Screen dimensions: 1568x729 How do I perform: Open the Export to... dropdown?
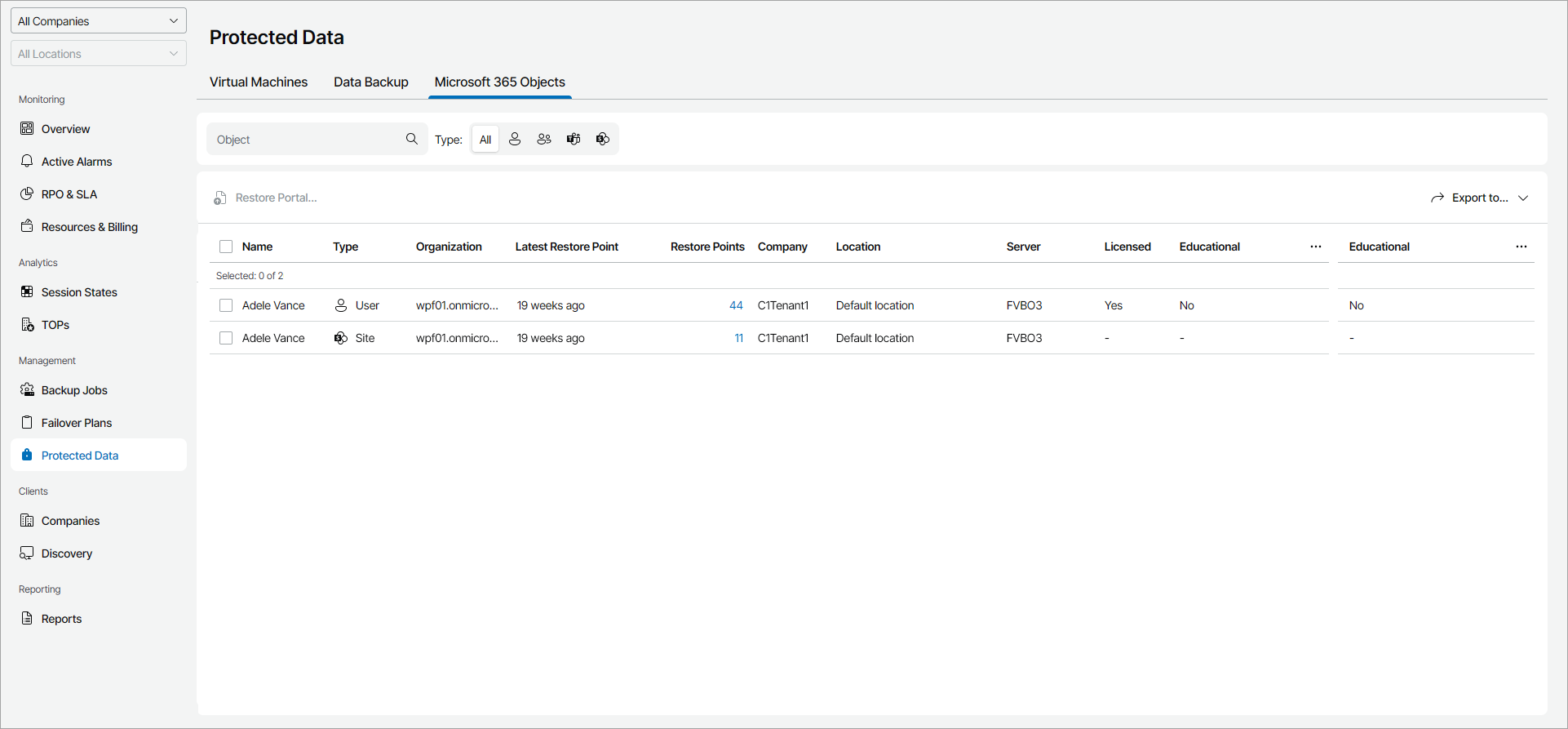(1479, 198)
